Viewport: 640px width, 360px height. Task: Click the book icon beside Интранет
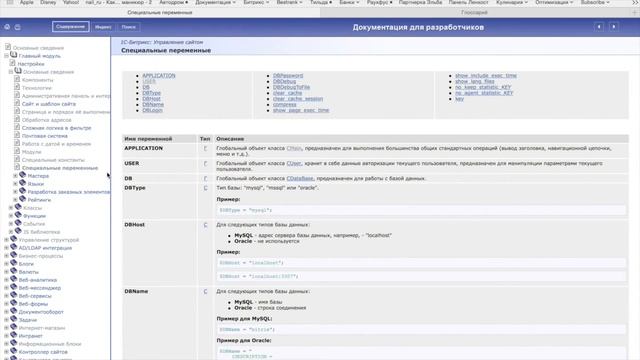13,335
